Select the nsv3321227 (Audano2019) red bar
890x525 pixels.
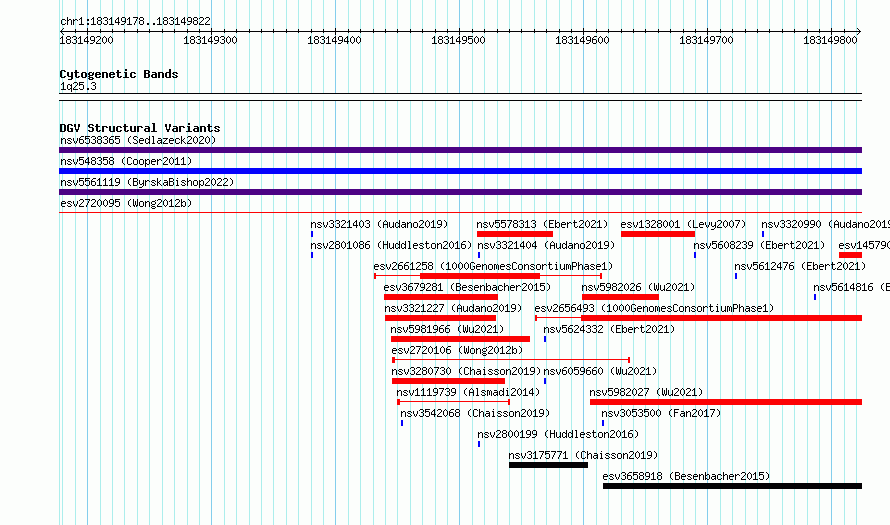pyautogui.click(x=440, y=318)
